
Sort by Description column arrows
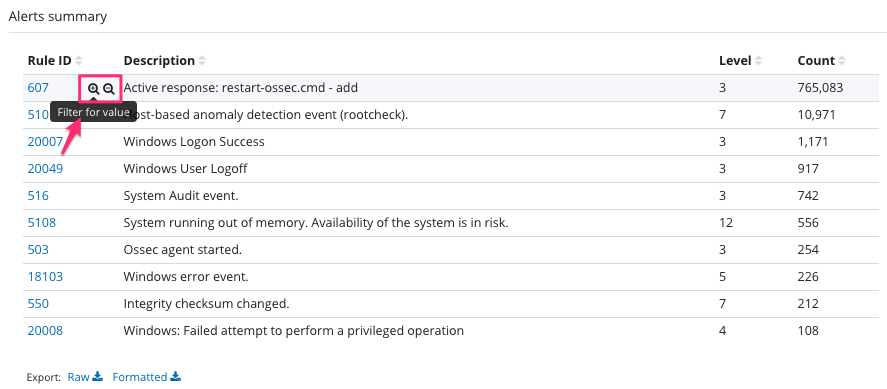click(202, 60)
